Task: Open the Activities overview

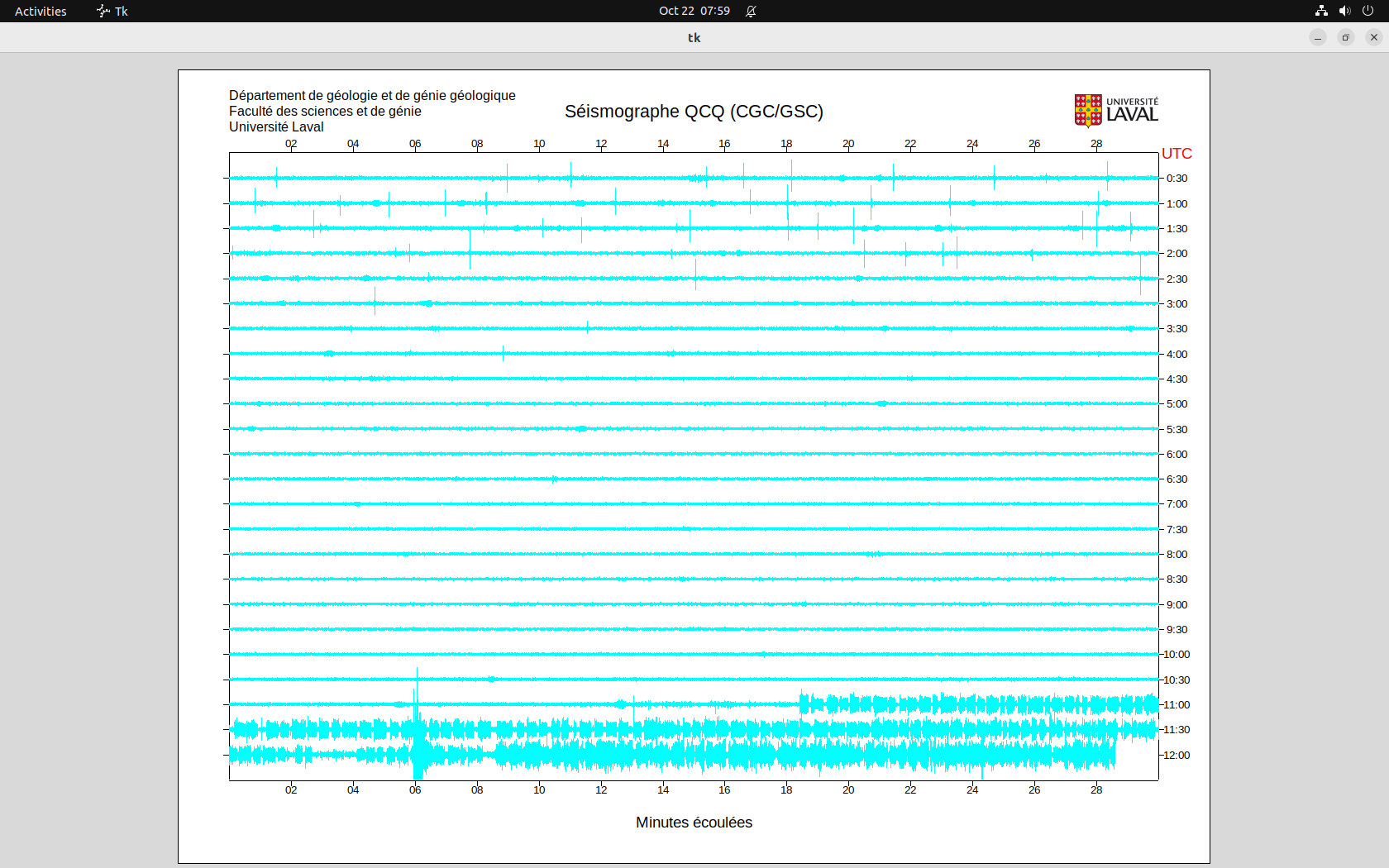Action: click(x=41, y=11)
